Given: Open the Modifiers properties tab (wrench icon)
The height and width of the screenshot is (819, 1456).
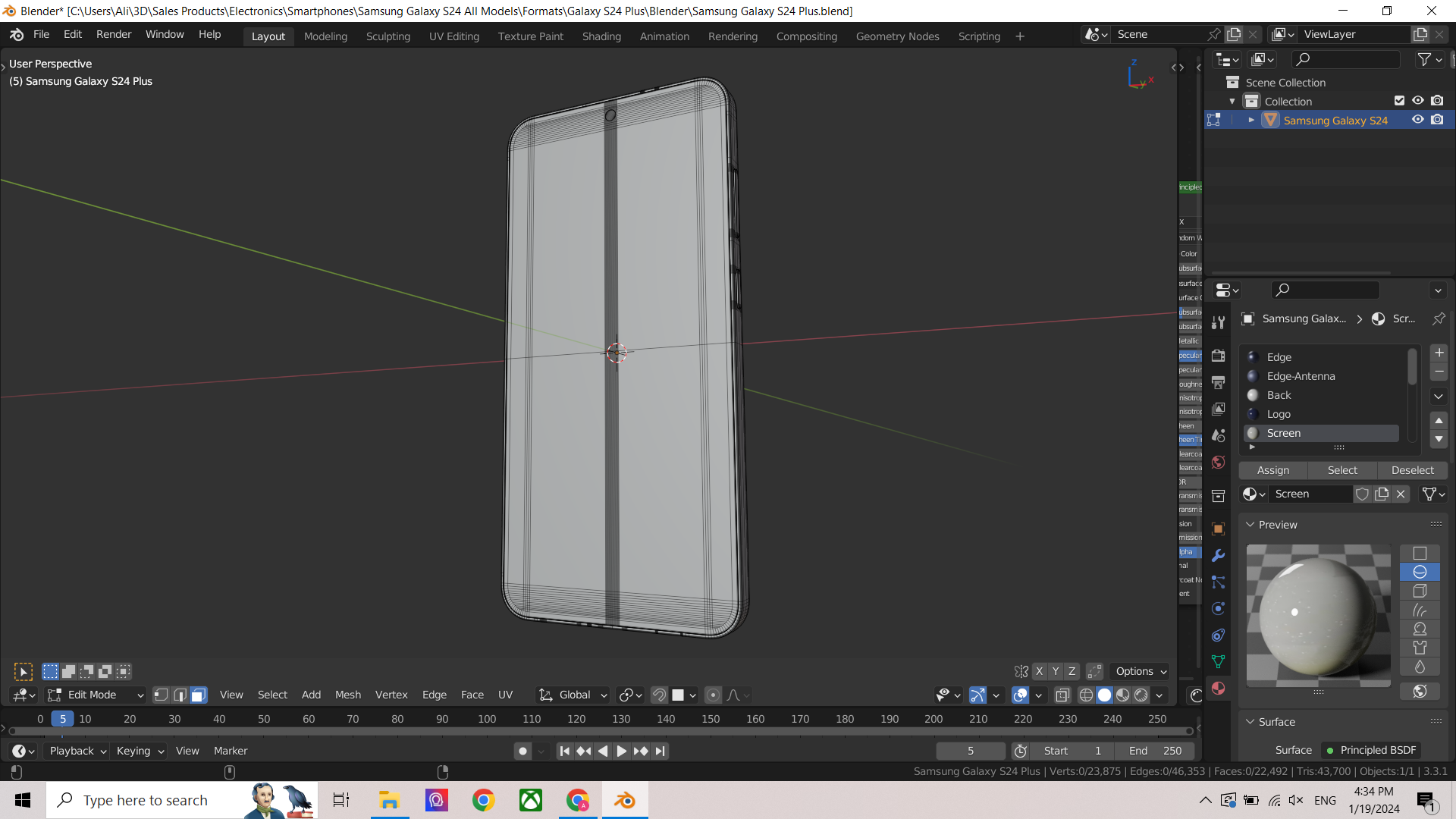Looking at the screenshot, I should [1219, 556].
